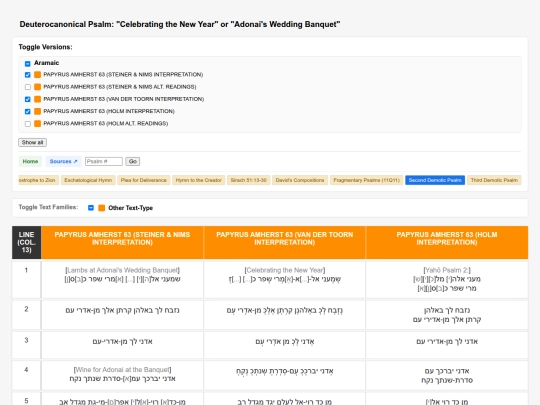Click Steiner & Nims Interpretation column header

[x=122, y=242]
